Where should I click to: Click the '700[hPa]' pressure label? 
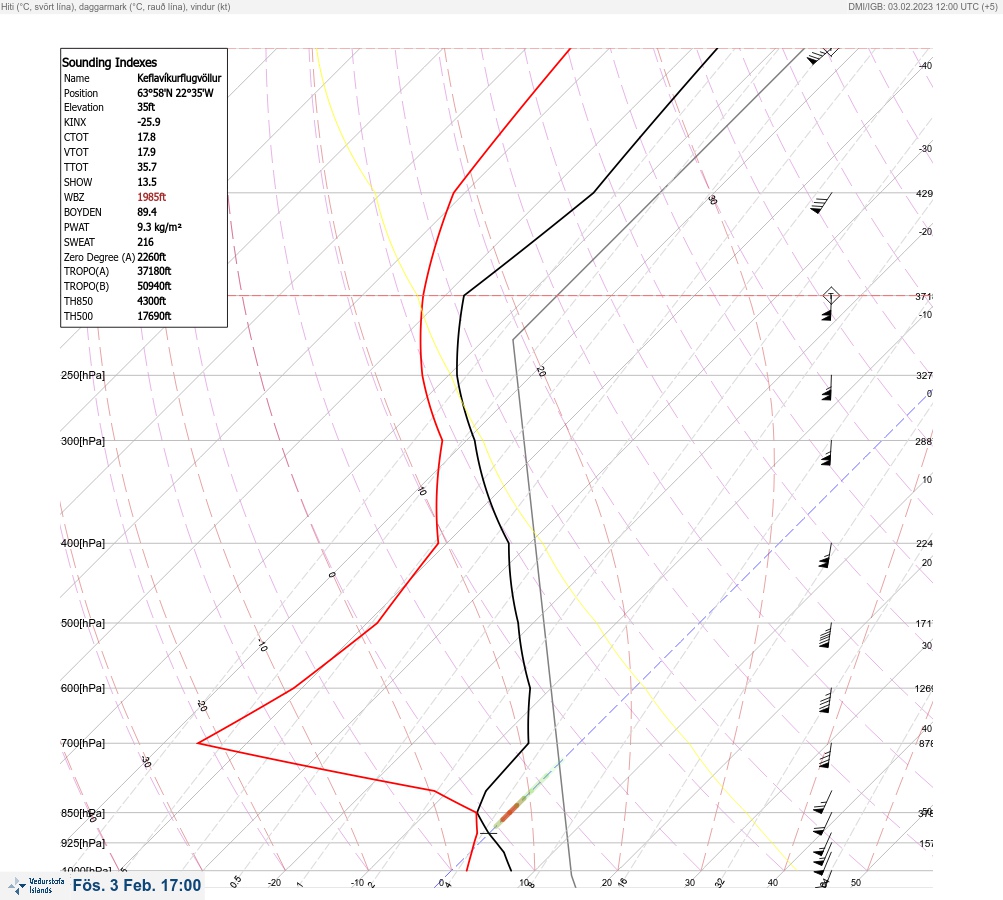[x=83, y=743]
